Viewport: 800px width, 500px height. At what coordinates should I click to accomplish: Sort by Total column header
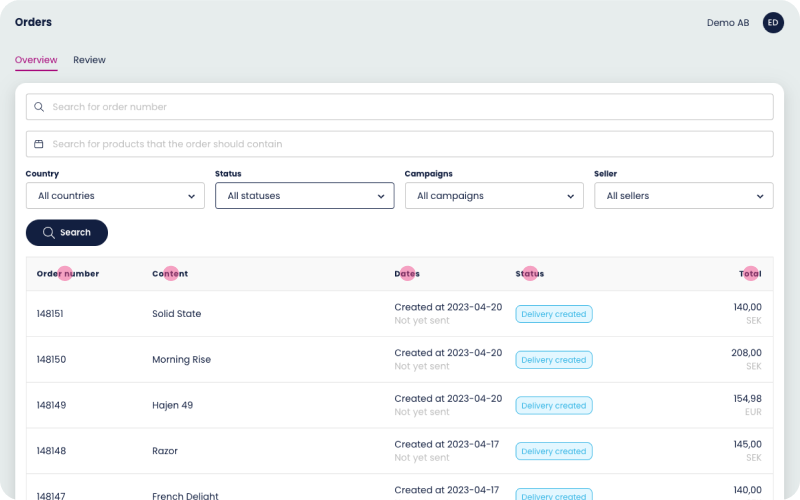point(749,274)
